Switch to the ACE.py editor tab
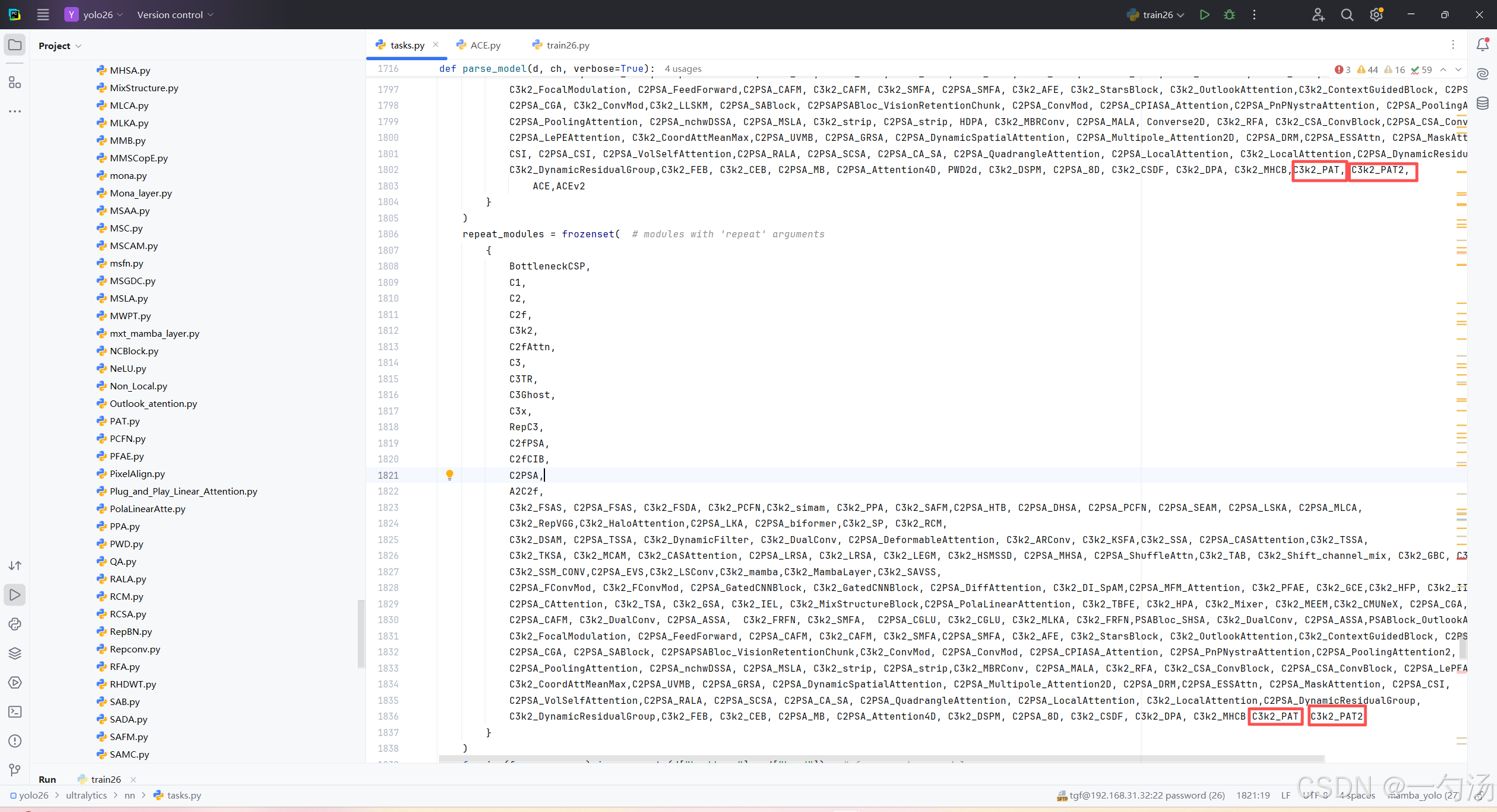Screen dimensions: 1497x812 (x=485, y=45)
